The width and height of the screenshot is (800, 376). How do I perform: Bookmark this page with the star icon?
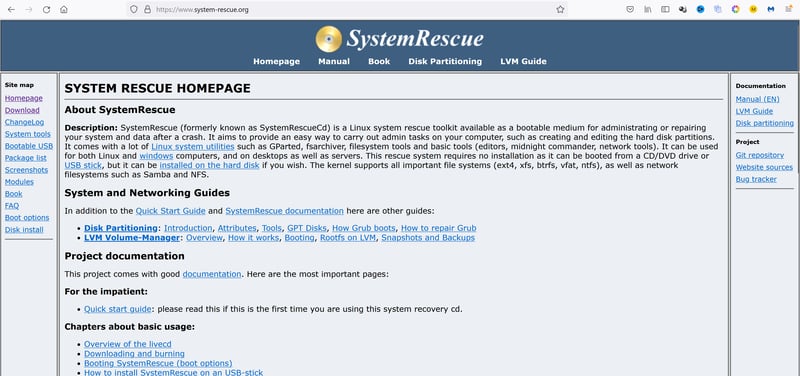[x=560, y=9]
